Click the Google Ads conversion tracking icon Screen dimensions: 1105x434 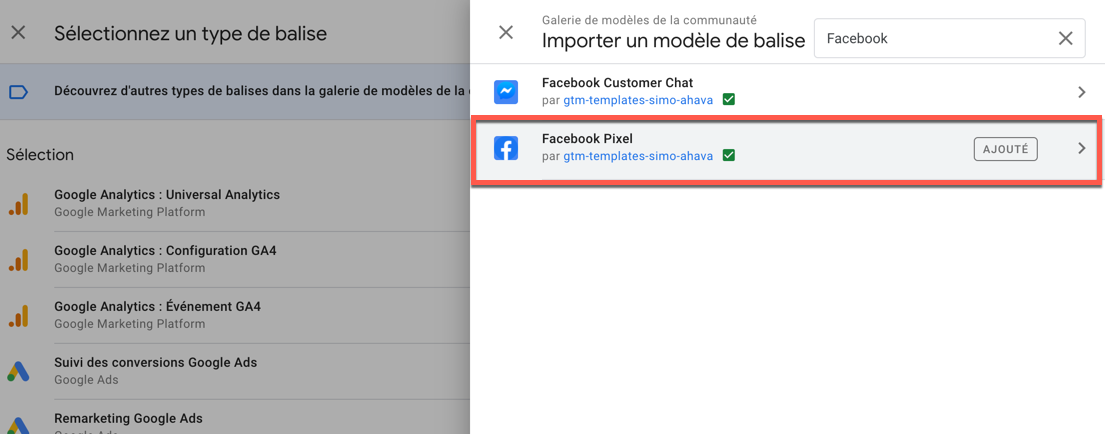coord(19,371)
